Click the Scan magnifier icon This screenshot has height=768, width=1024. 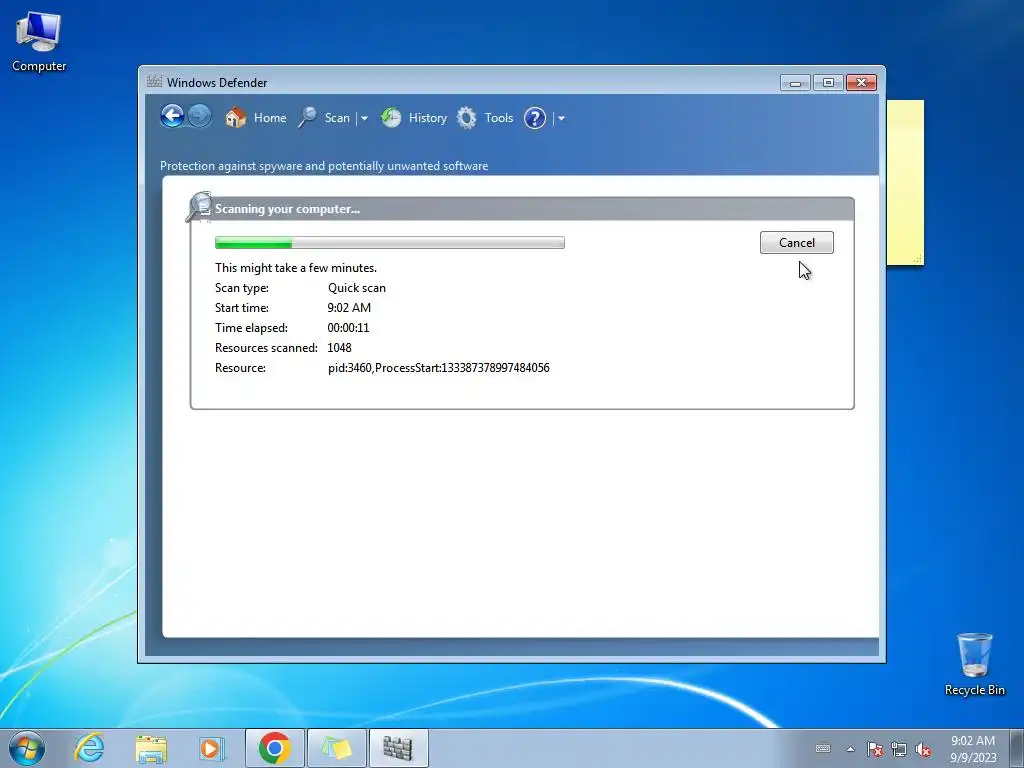click(308, 118)
